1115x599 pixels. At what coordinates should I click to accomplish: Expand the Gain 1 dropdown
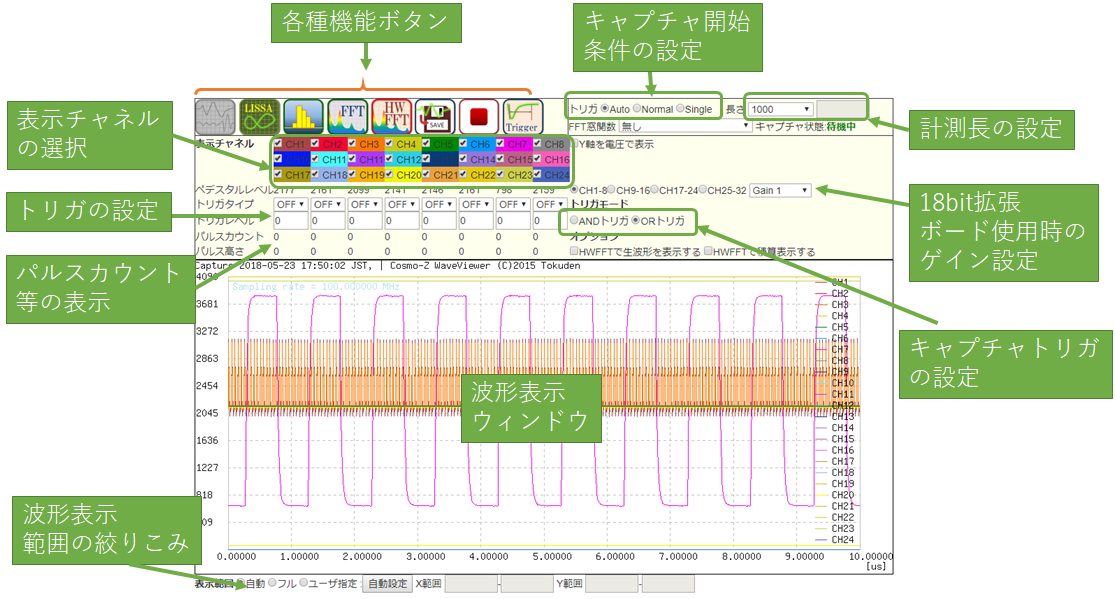tap(781, 189)
